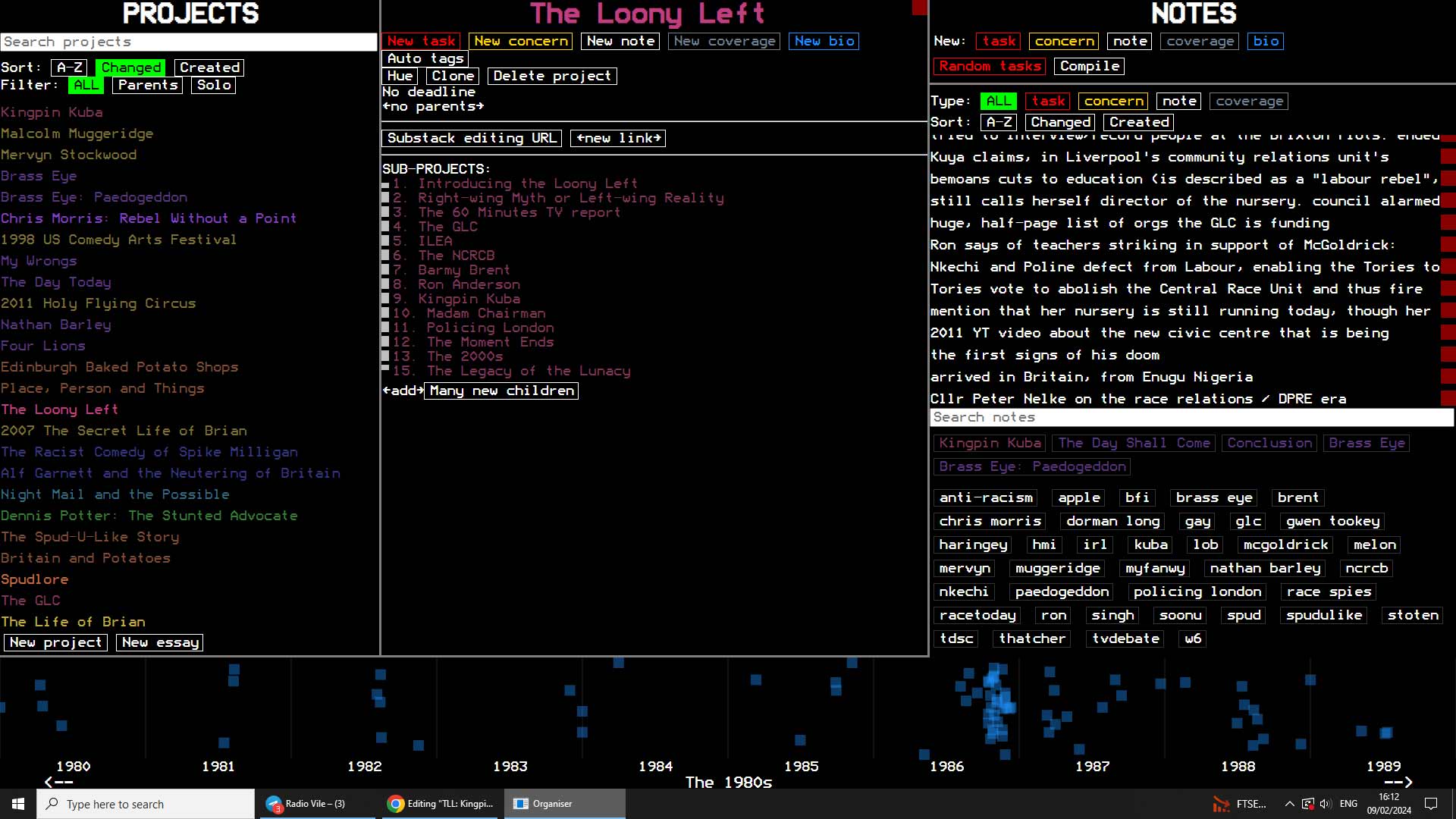This screenshot has width=1456, height=819.
Task: Click the Delete project button
Action: (x=551, y=76)
